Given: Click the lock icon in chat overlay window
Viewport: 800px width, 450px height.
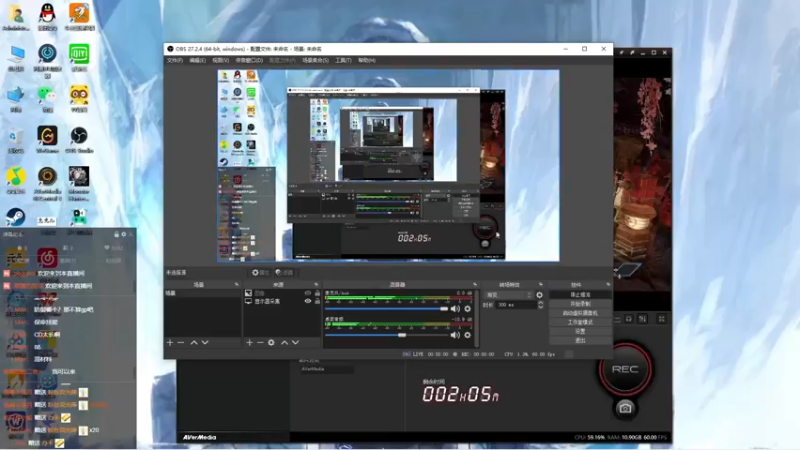Looking at the screenshot, I should (x=116, y=234).
